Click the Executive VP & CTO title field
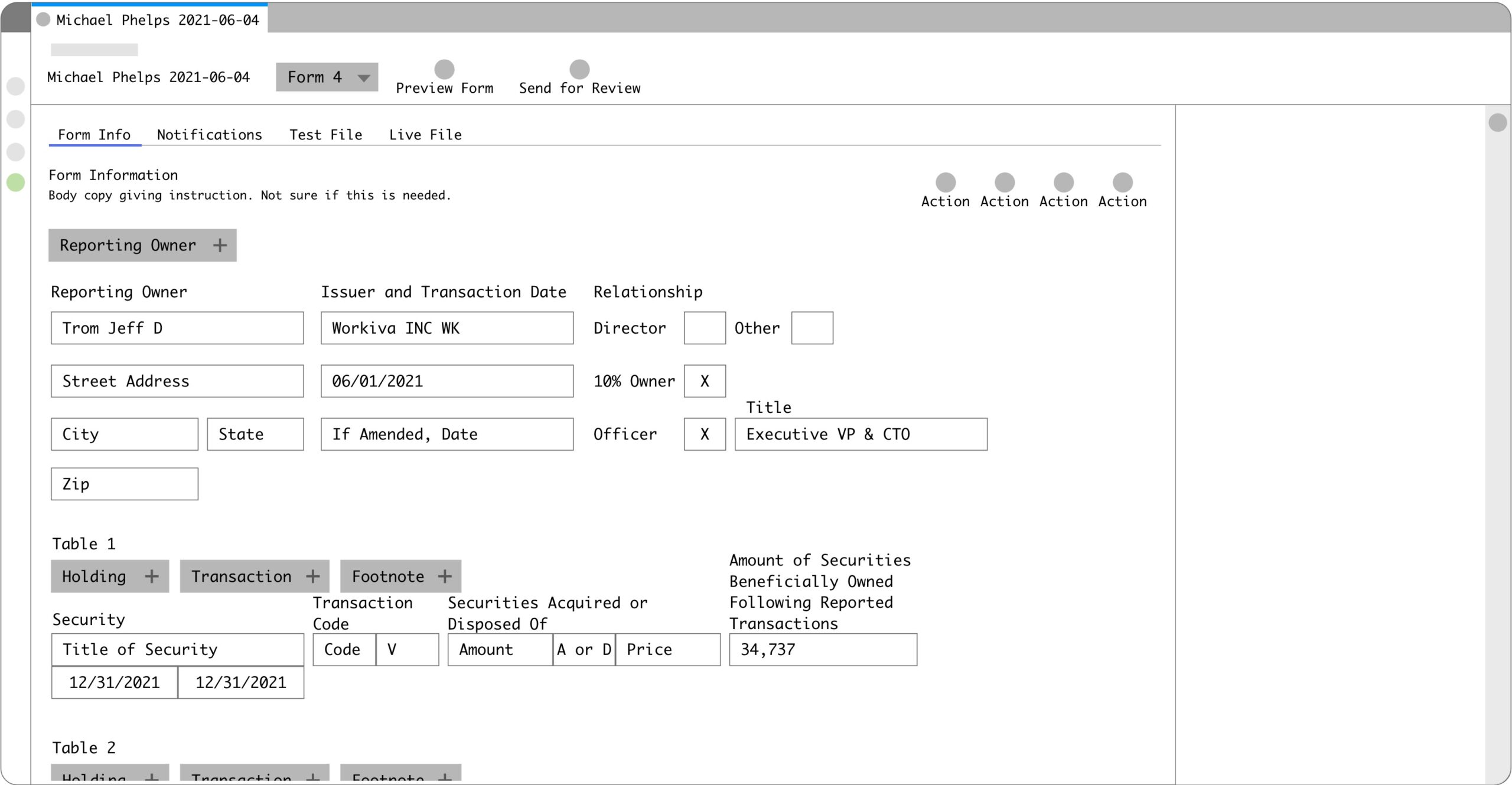Screen dimensions: 1512x785 [861, 434]
